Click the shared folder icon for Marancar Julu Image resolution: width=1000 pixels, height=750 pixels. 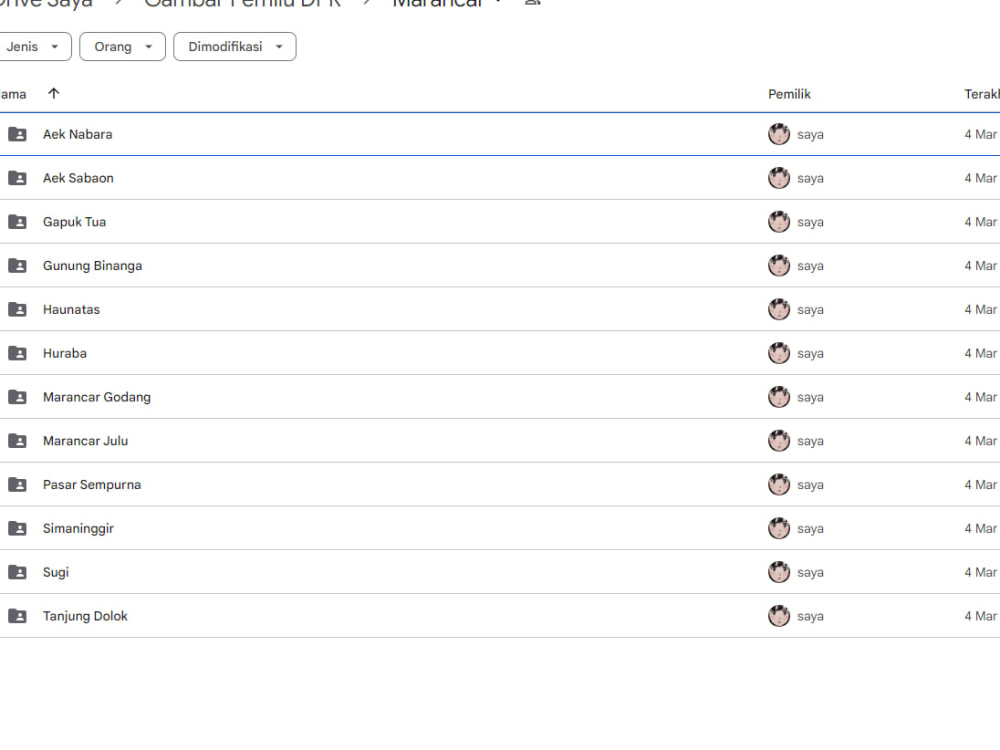[17, 441]
